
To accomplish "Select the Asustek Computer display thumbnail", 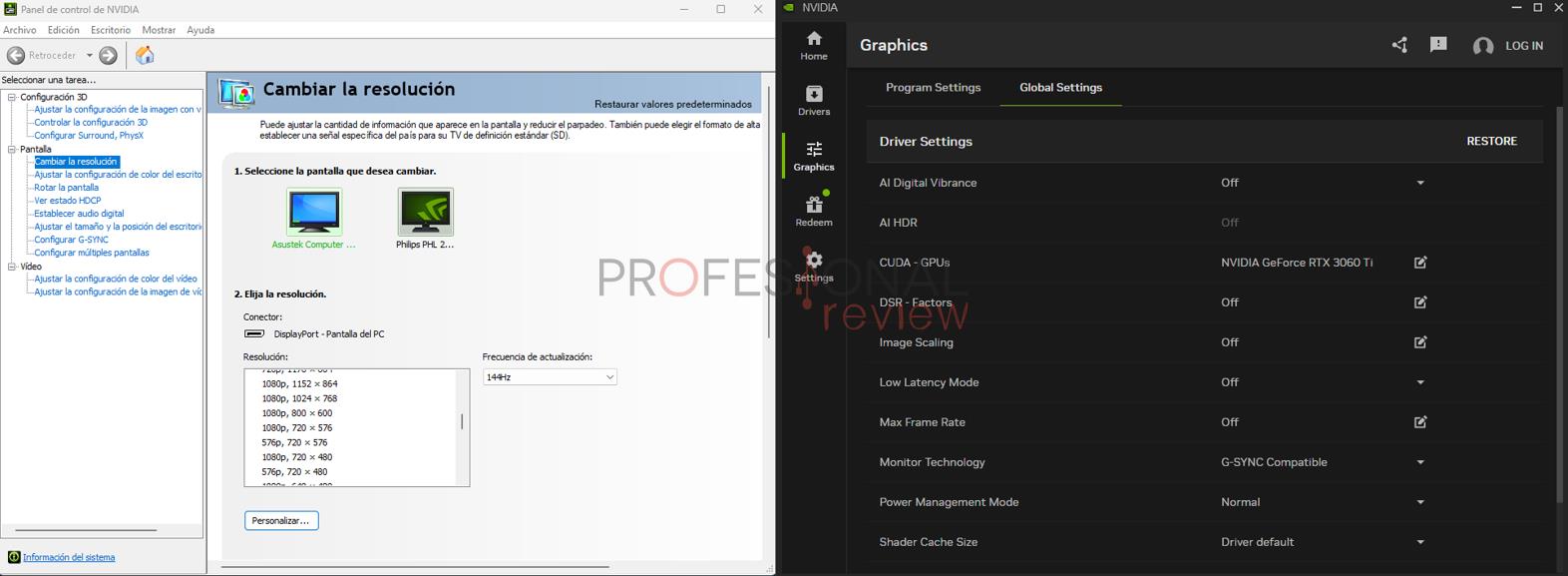I will (314, 212).
